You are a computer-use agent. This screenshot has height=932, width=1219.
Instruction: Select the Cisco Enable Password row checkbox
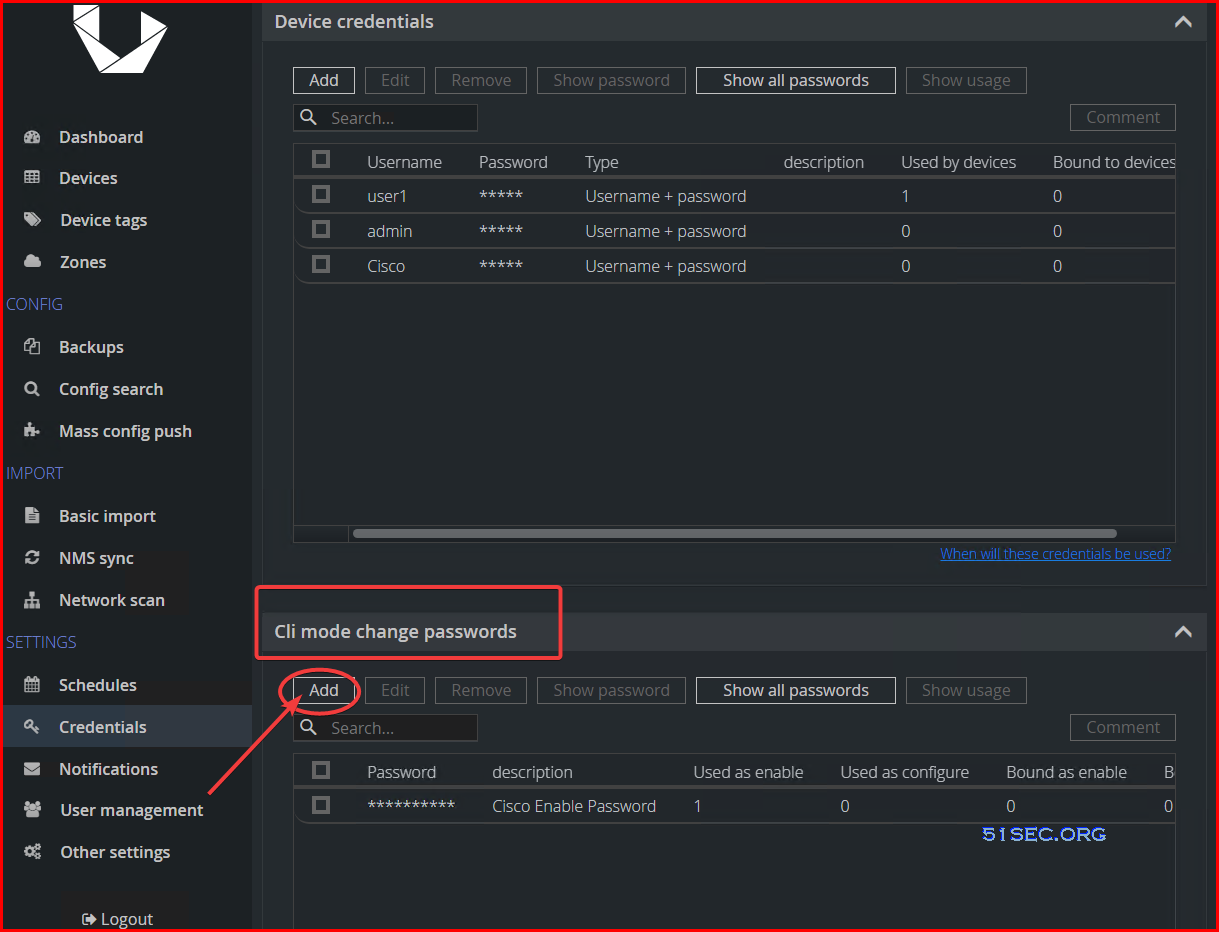point(321,804)
